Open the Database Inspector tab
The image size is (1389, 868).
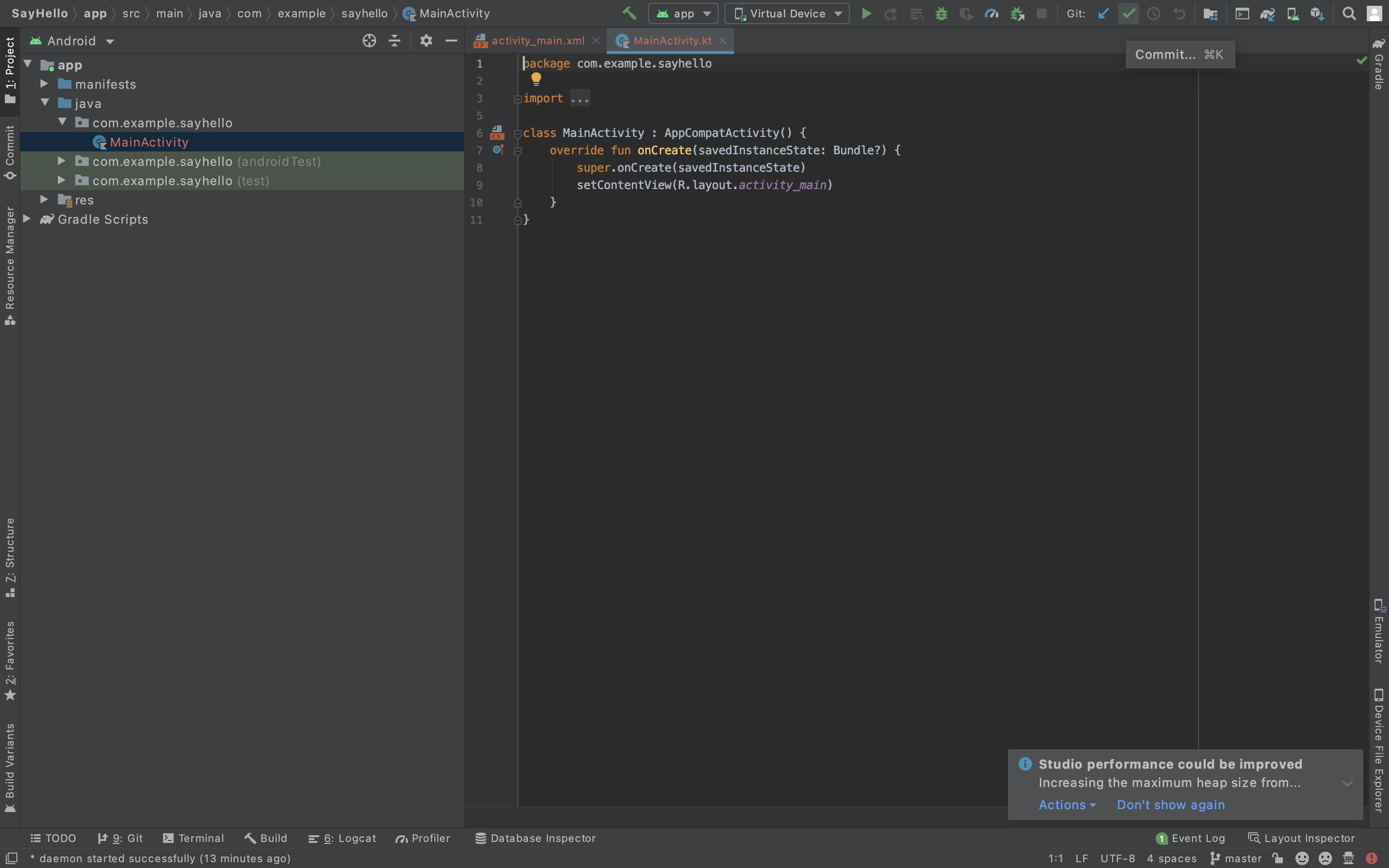click(535, 838)
